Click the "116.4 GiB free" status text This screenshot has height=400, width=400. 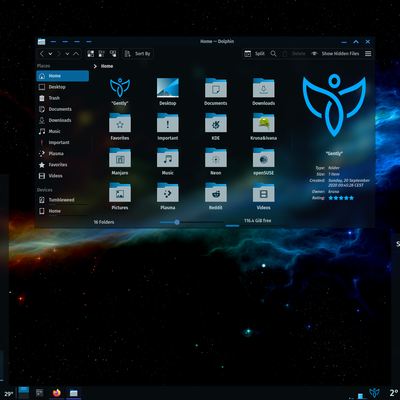[258, 221]
